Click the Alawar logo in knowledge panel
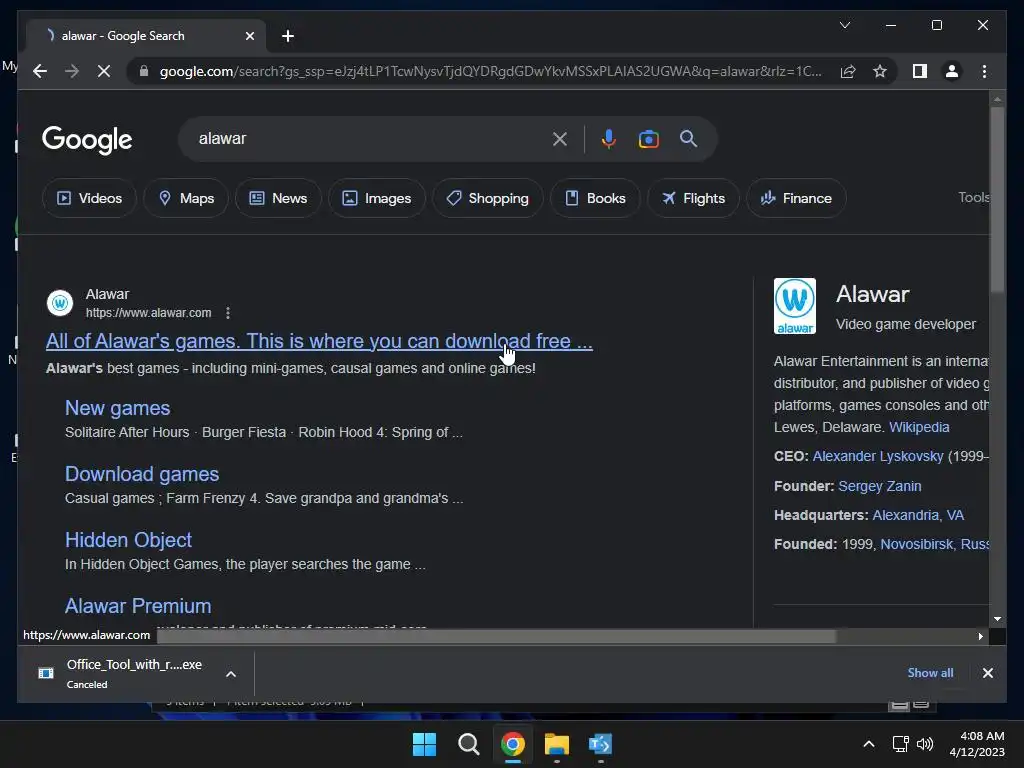Viewport: 1024px width, 768px height. pos(795,306)
